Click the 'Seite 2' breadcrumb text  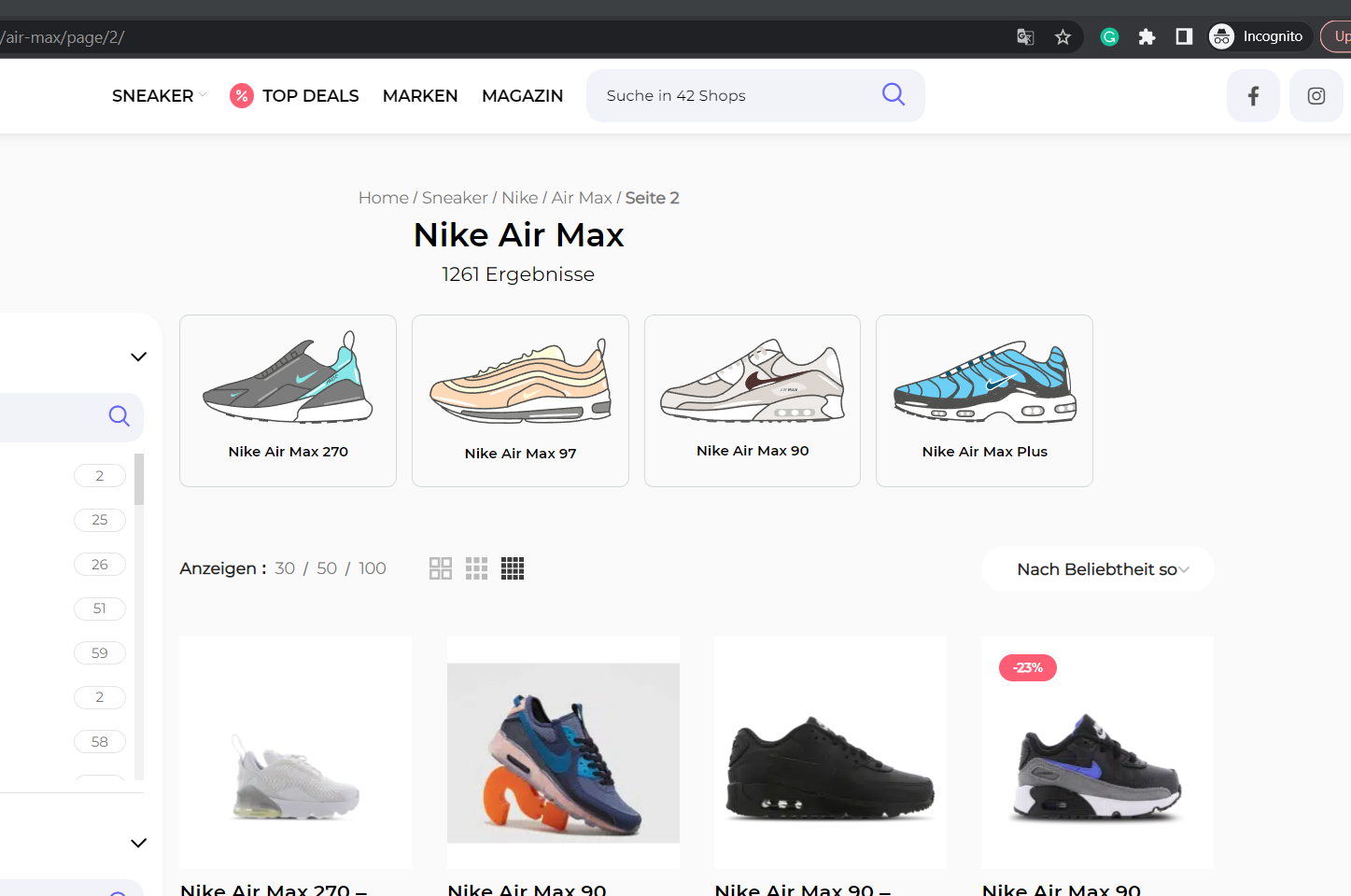pyautogui.click(x=653, y=198)
